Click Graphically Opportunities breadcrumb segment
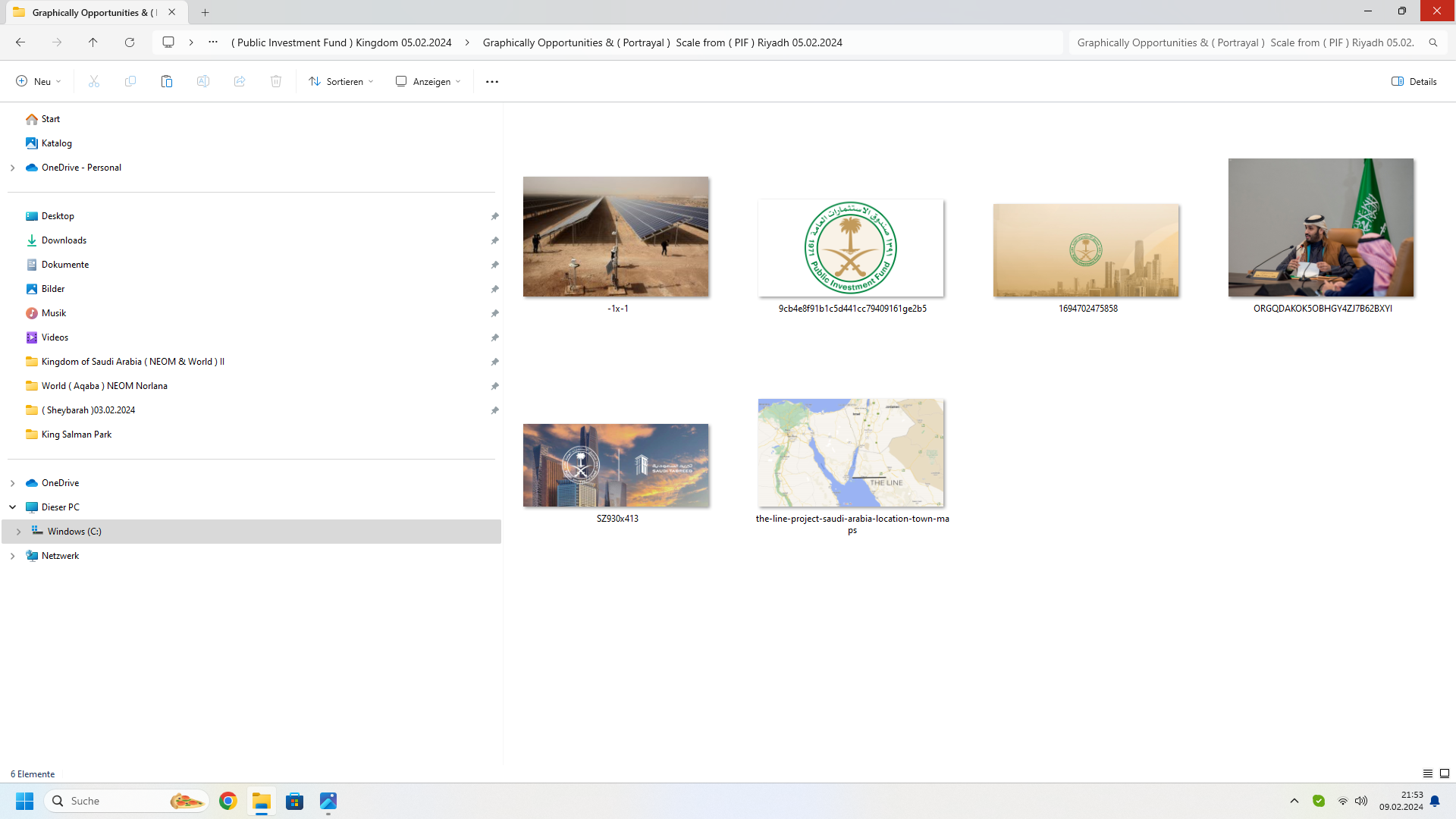This screenshot has width=1456, height=819. [x=662, y=42]
